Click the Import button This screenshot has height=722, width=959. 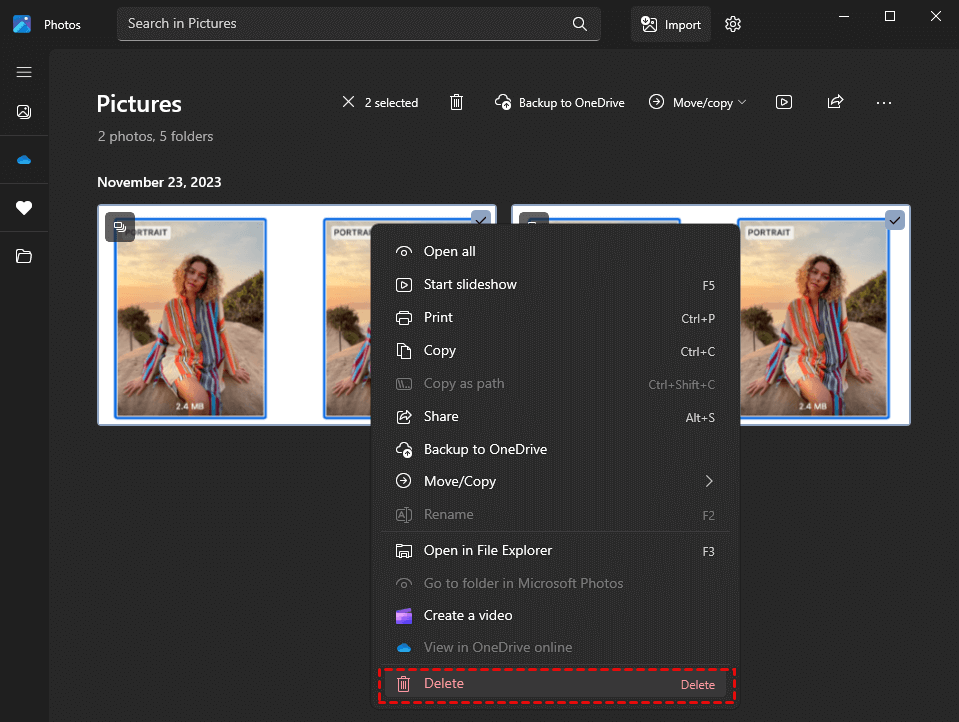[671, 24]
